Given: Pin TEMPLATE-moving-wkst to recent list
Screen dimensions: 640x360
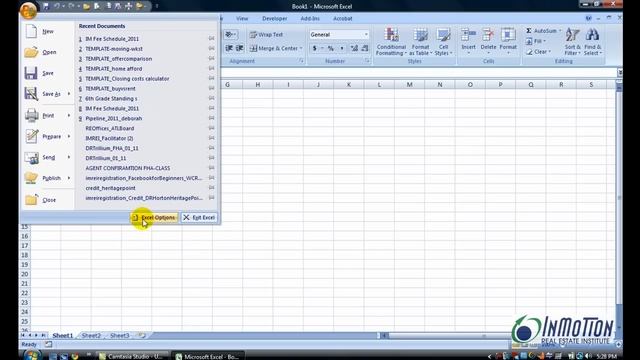Looking at the screenshot, I should pos(211,48).
